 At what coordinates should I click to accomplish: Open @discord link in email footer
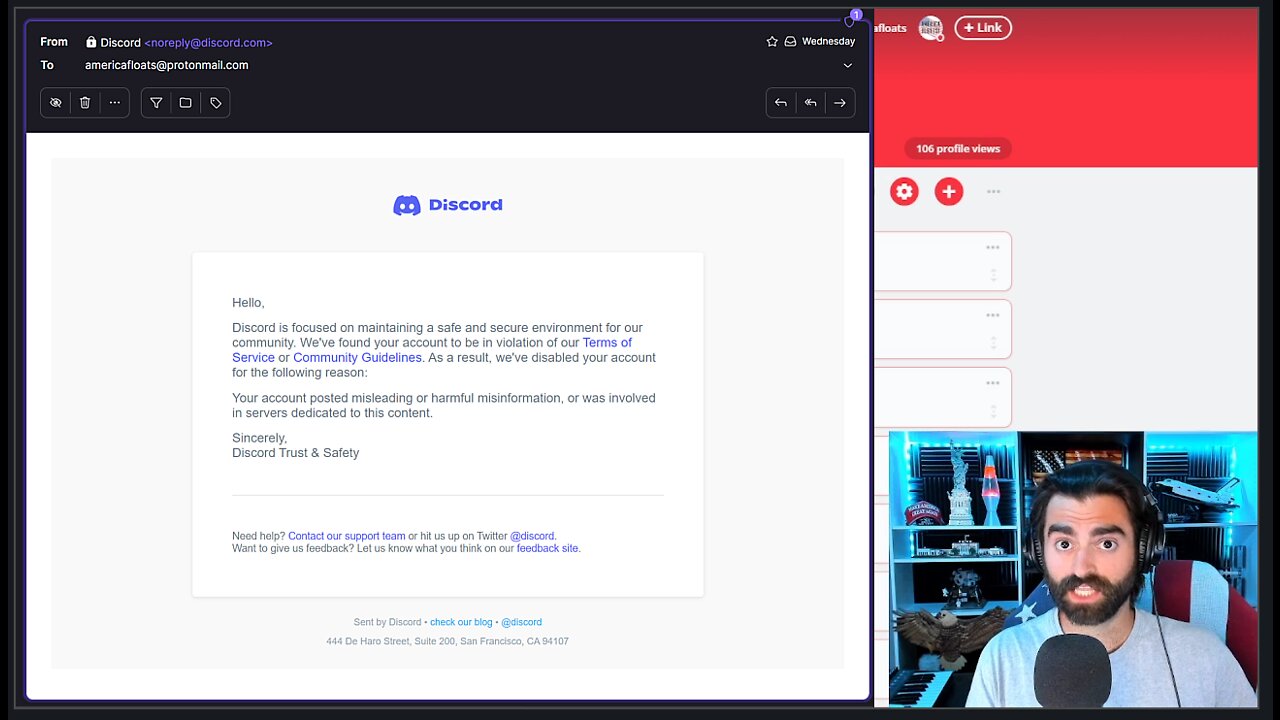tap(521, 622)
